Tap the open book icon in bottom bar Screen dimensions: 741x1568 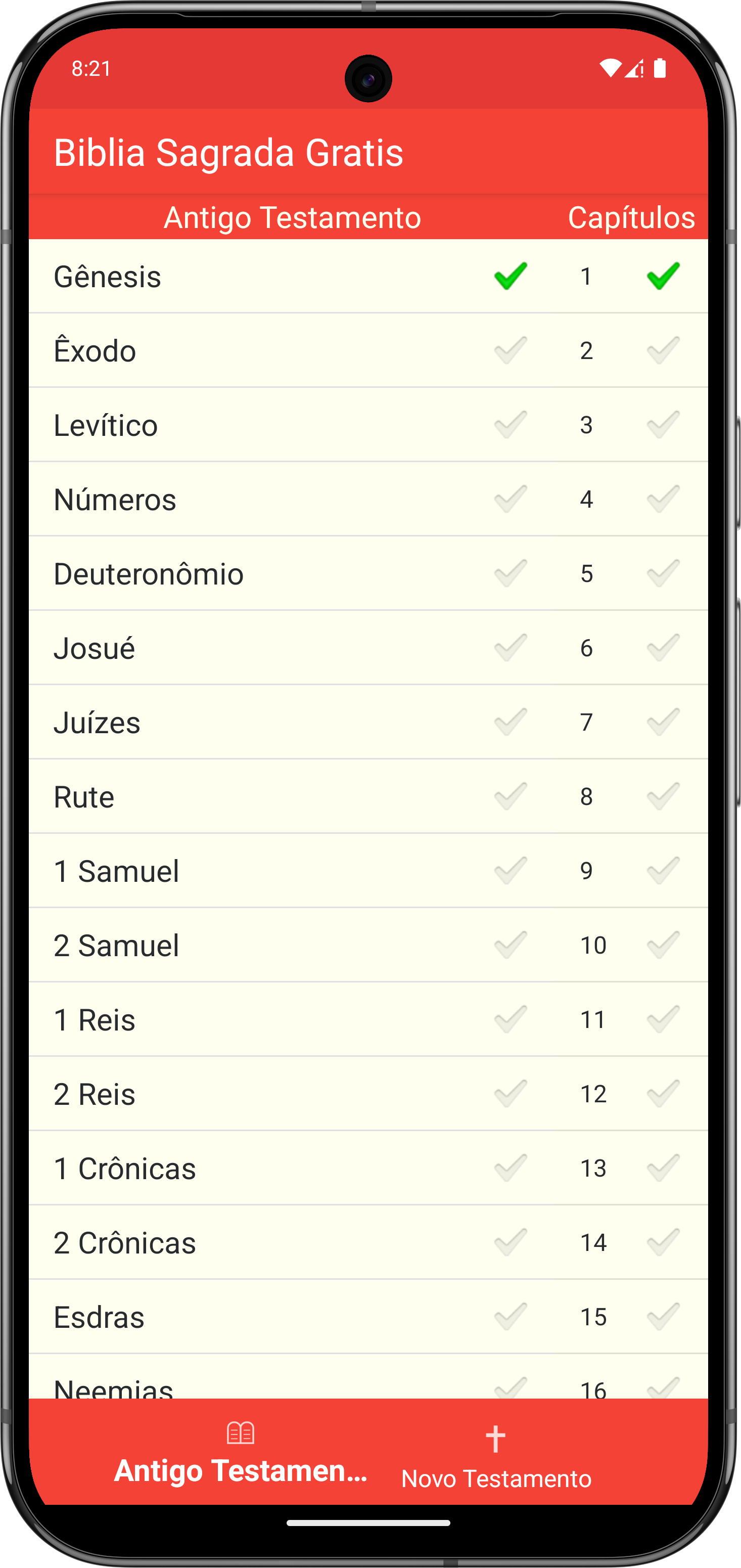[240, 1432]
